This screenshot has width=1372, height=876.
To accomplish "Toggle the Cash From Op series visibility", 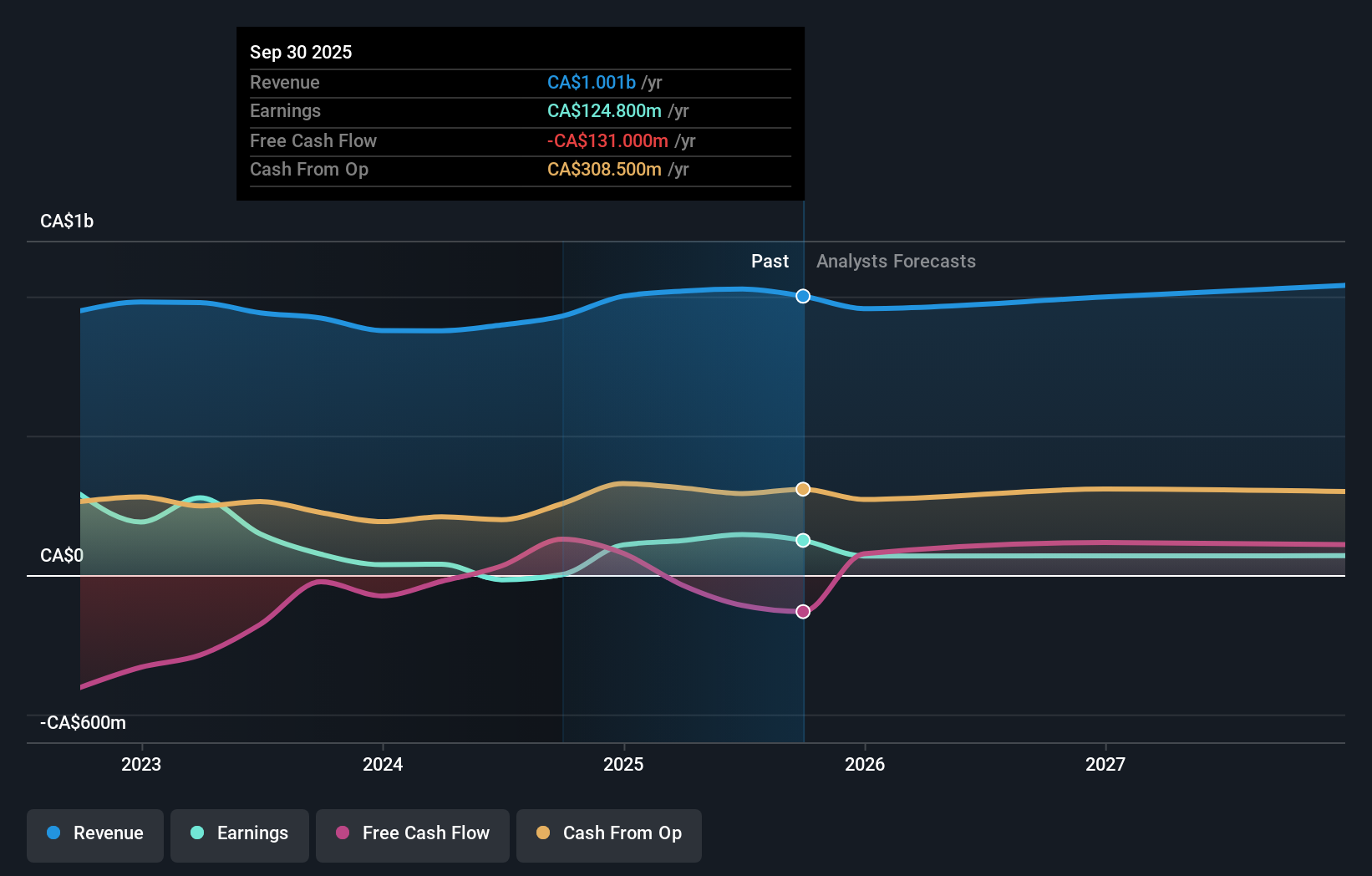I will (x=608, y=833).
